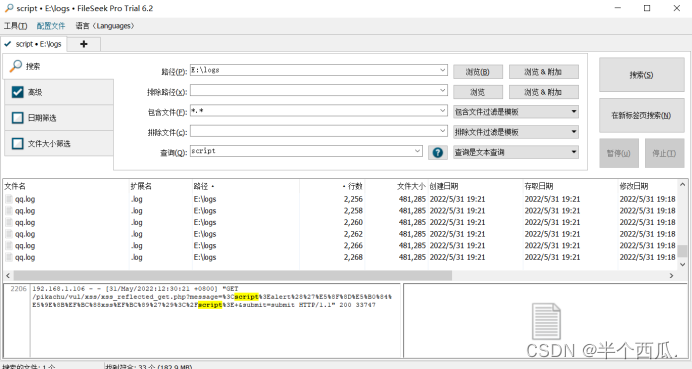Image resolution: width=692 pixels, height=369 pixels.
Task: Click the 暂停(U) pause button
Action: (x=619, y=153)
